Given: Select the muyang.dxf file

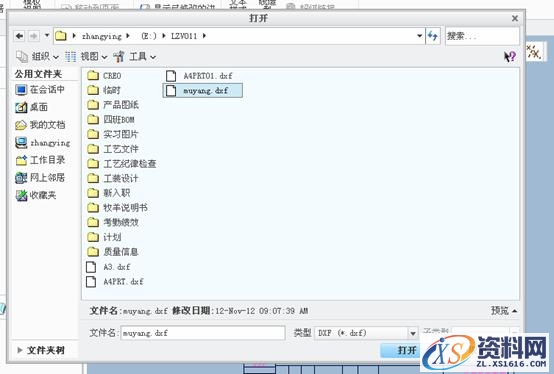Looking at the screenshot, I should [202, 90].
